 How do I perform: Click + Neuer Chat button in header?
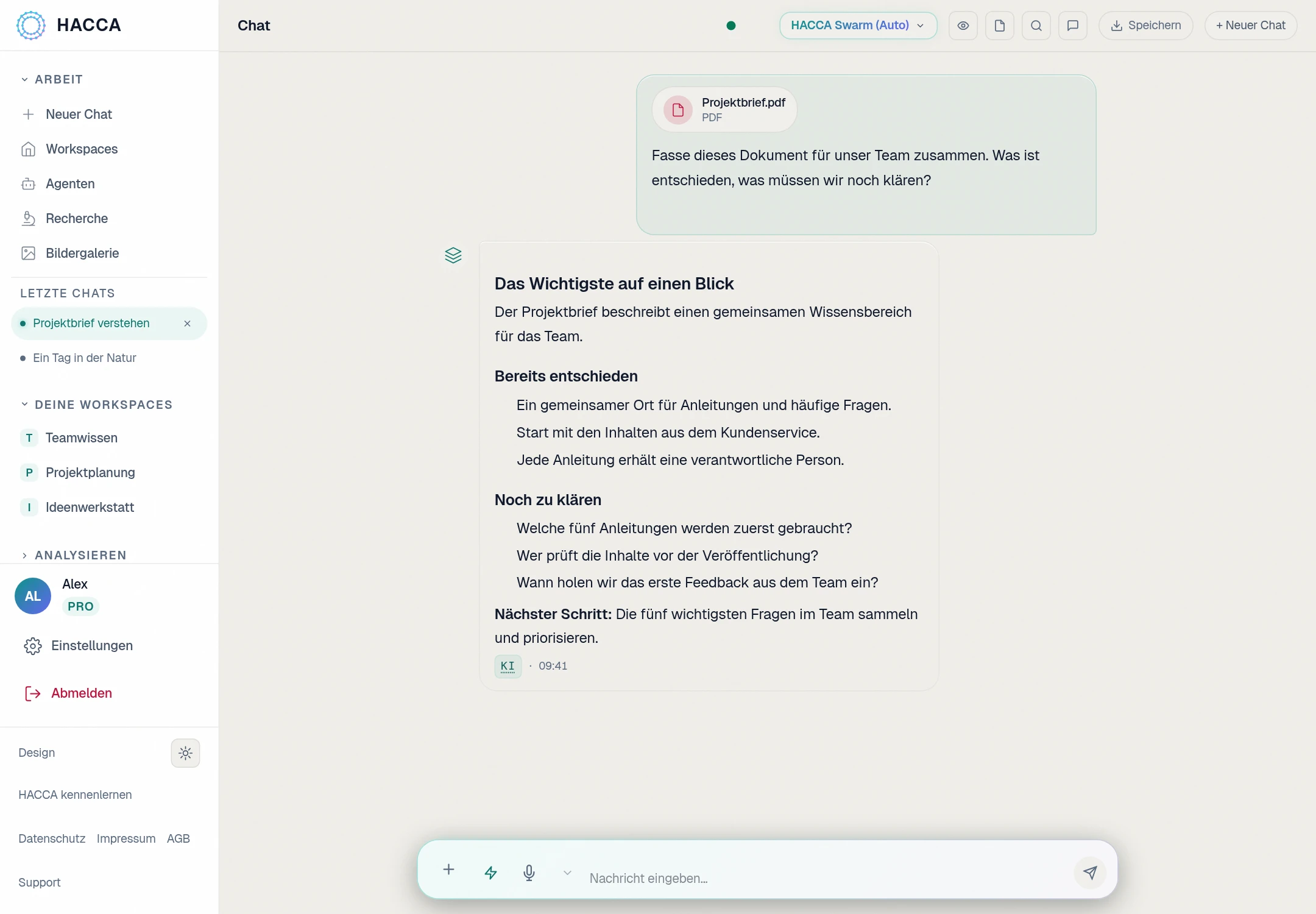coord(1251,26)
